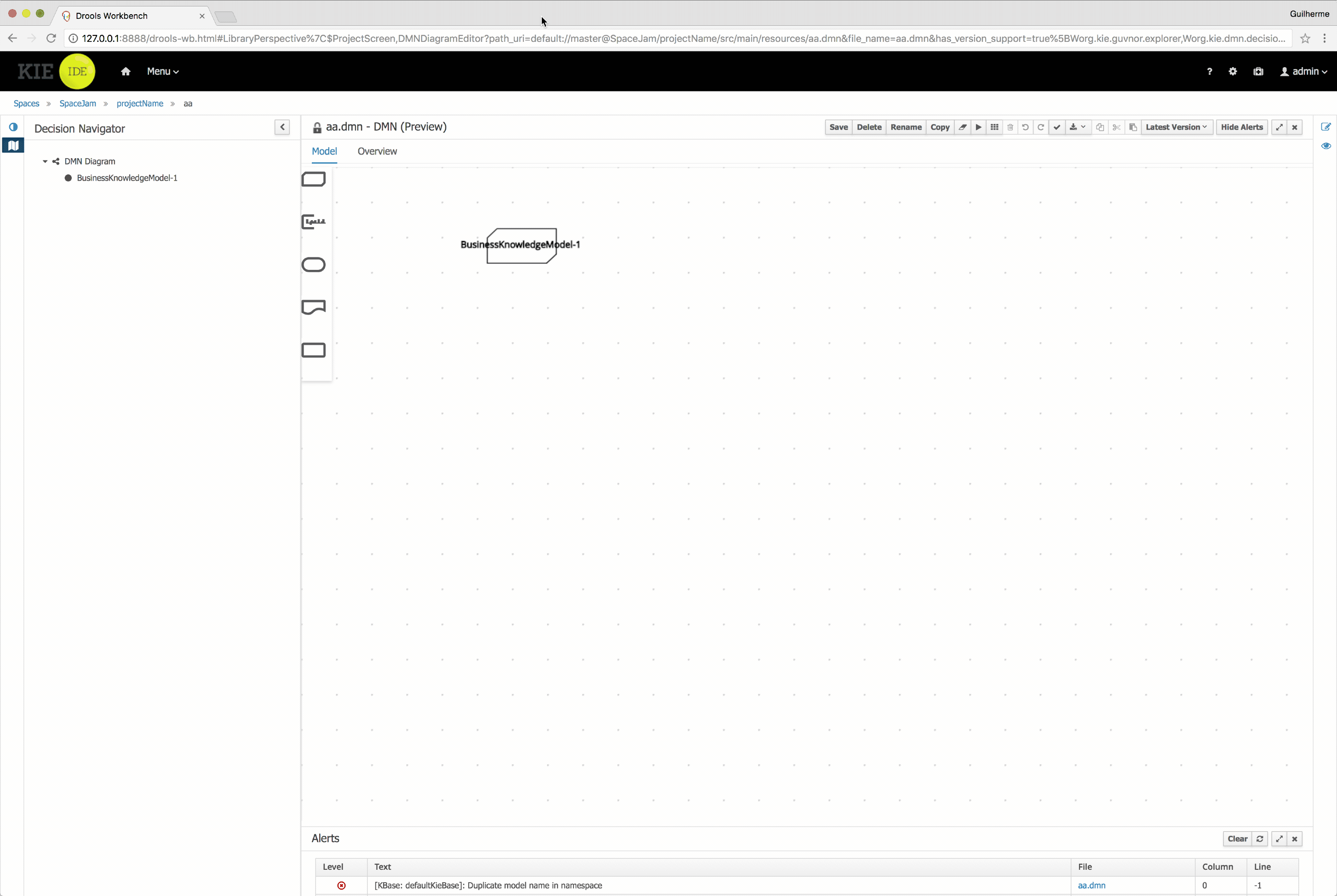Open the Latest Version dropdown

(x=1176, y=127)
